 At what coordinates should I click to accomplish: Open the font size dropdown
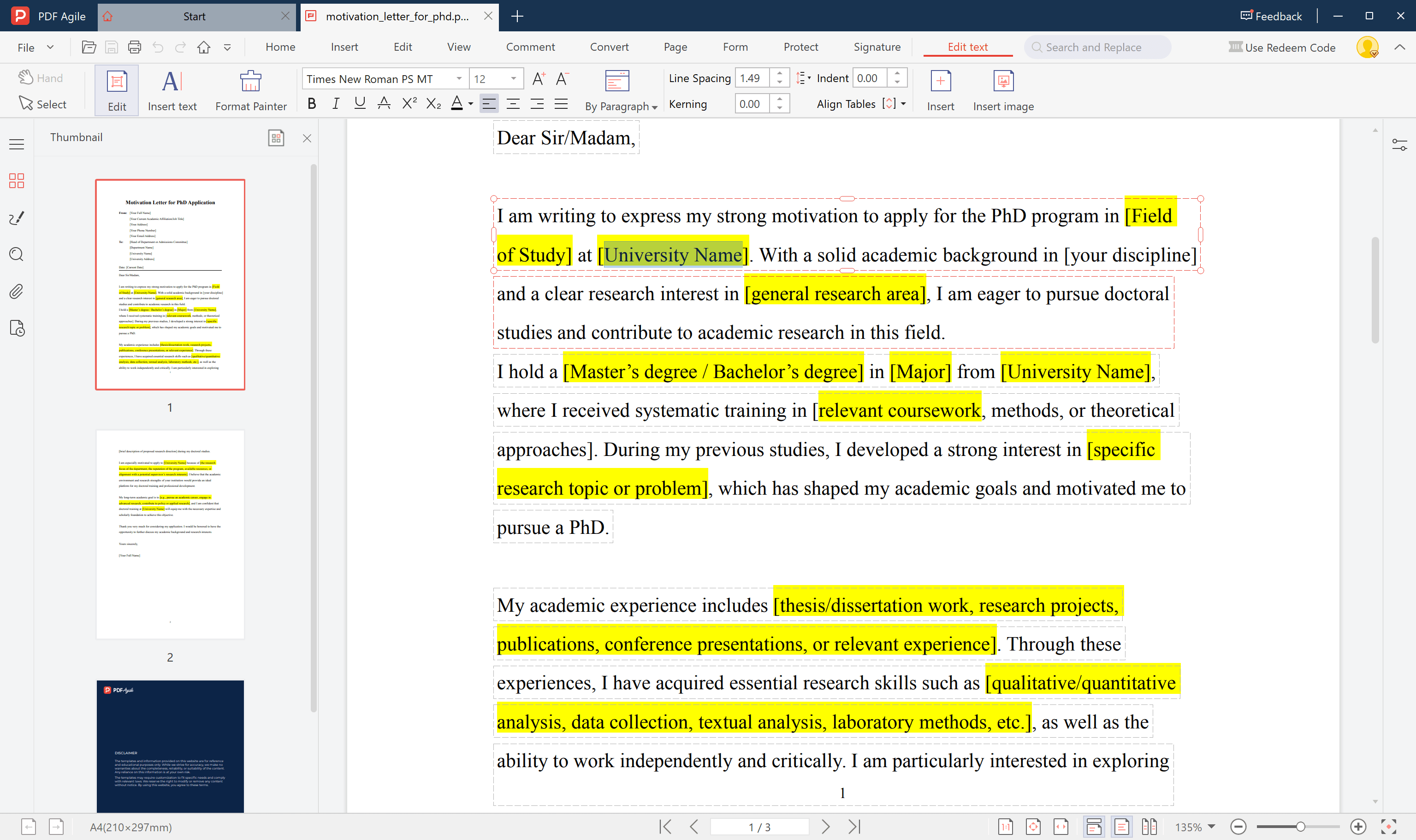(x=512, y=79)
